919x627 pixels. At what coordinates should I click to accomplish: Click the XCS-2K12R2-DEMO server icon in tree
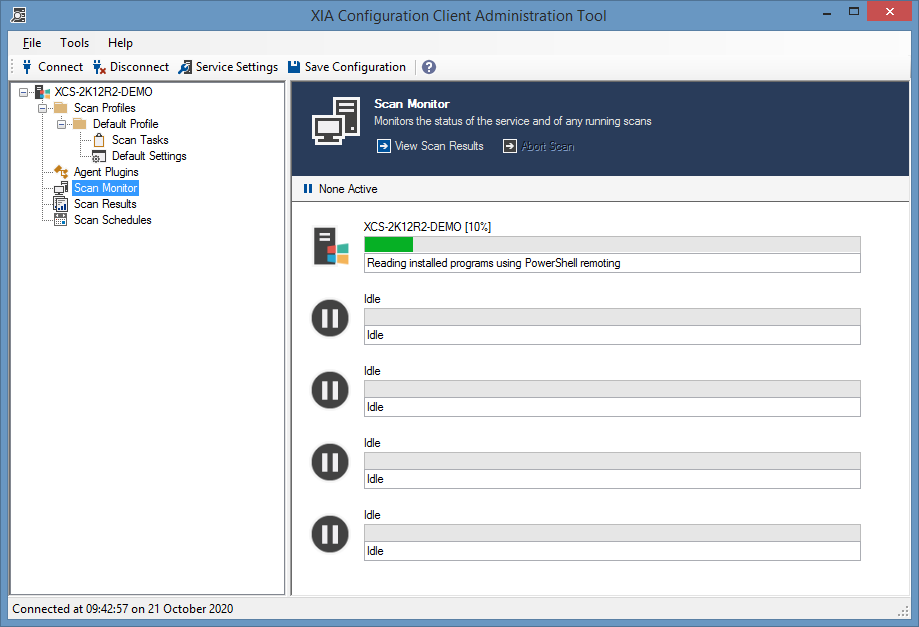click(x=42, y=92)
